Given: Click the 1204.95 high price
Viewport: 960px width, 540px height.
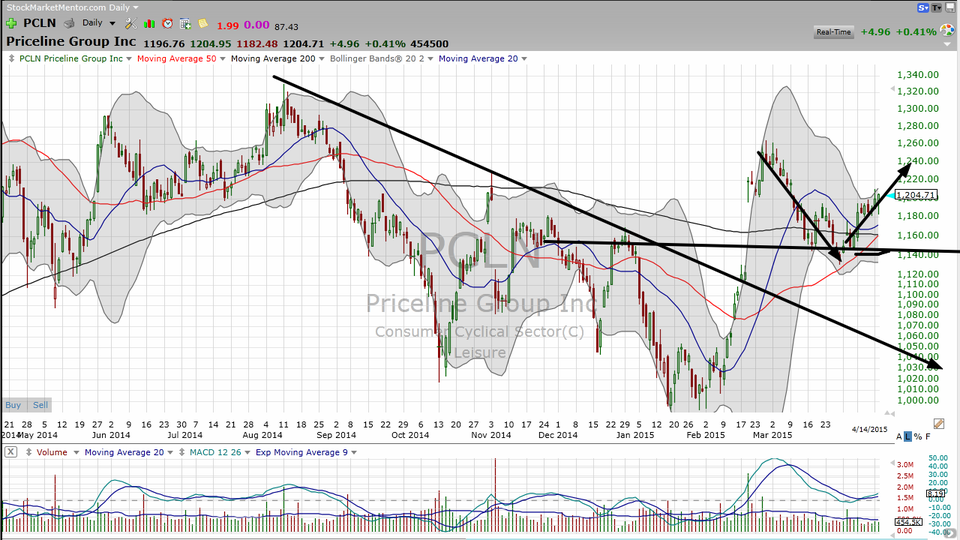Looking at the screenshot, I should coord(211,44).
